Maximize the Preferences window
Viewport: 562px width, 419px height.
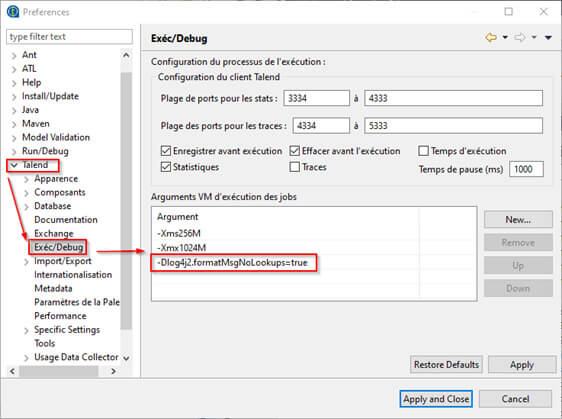tap(508, 11)
